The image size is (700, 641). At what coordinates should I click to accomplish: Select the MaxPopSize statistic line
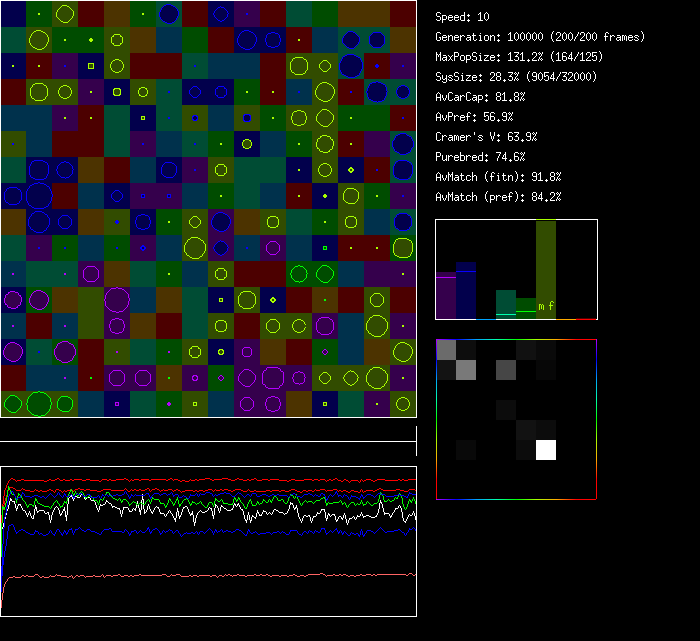click(x=519, y=57)
